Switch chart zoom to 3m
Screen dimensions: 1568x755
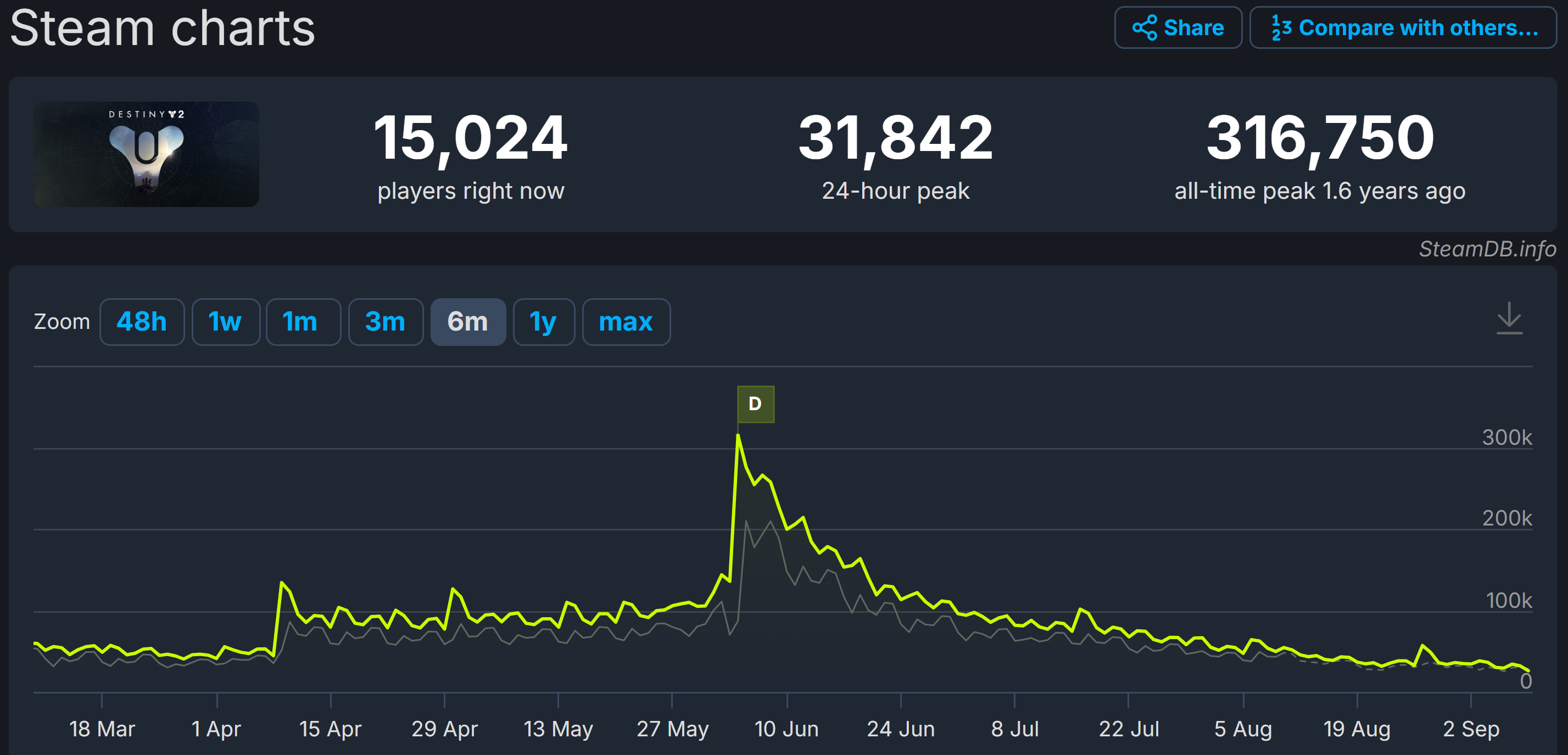click(384, 322)
